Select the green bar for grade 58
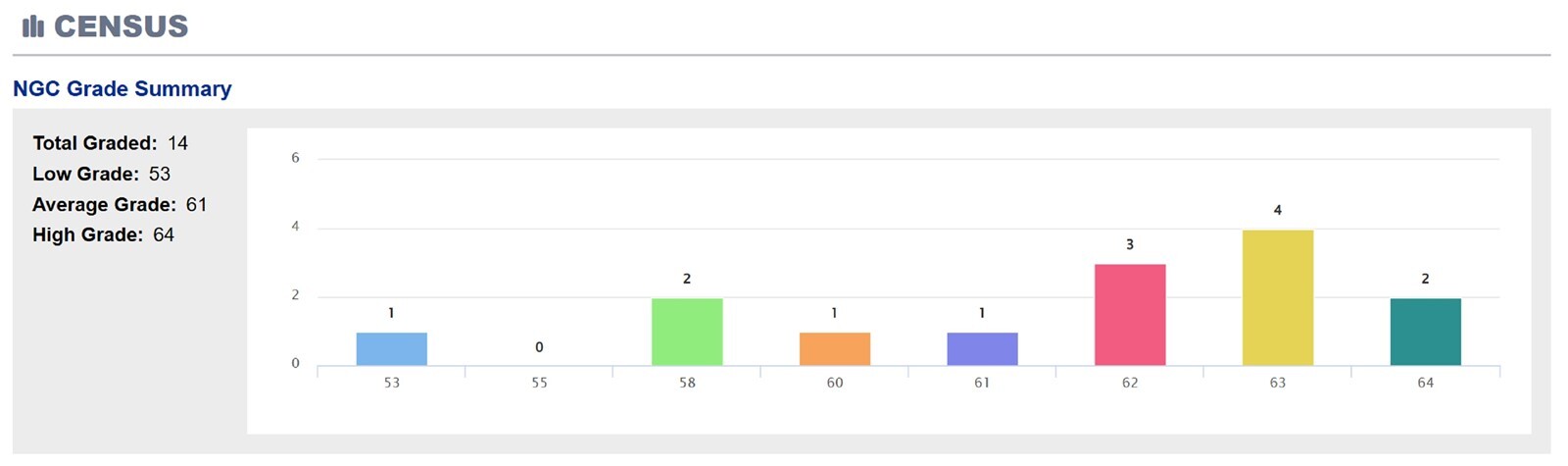 tap(687, 332)
